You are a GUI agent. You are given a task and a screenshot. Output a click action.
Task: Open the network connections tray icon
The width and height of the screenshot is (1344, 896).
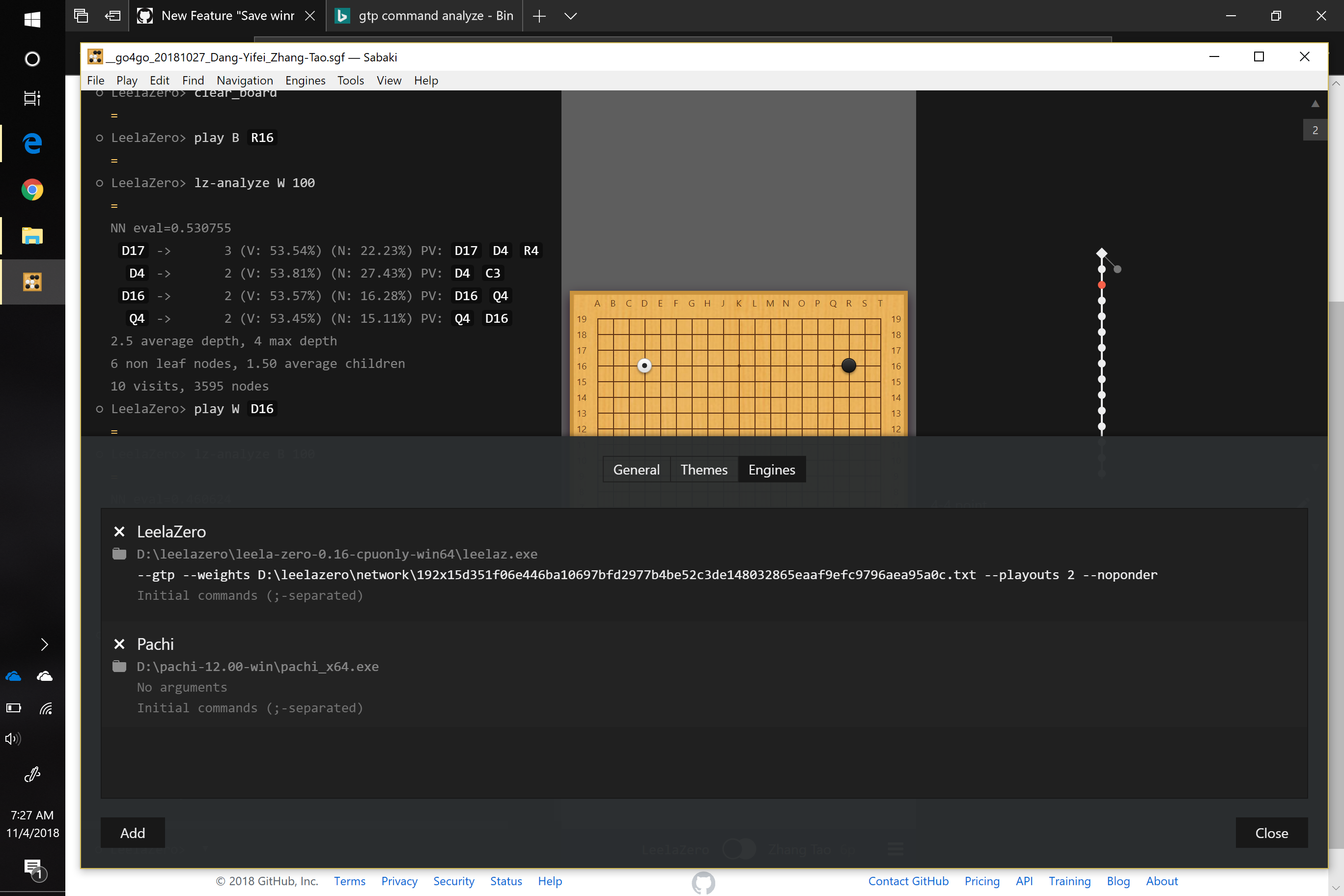46,708
